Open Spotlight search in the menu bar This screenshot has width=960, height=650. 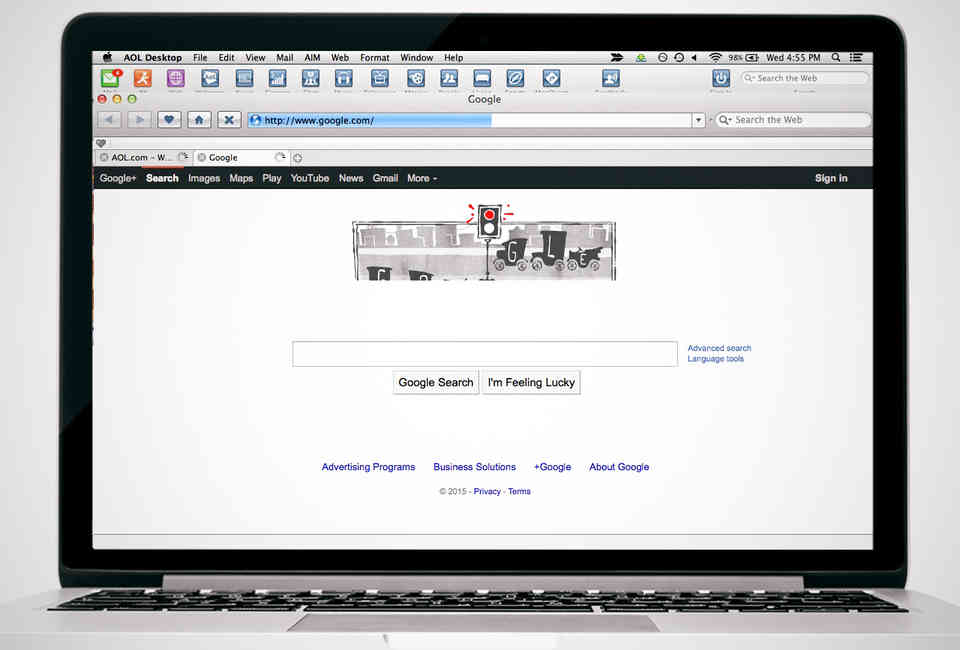click(x=836, y=58)
